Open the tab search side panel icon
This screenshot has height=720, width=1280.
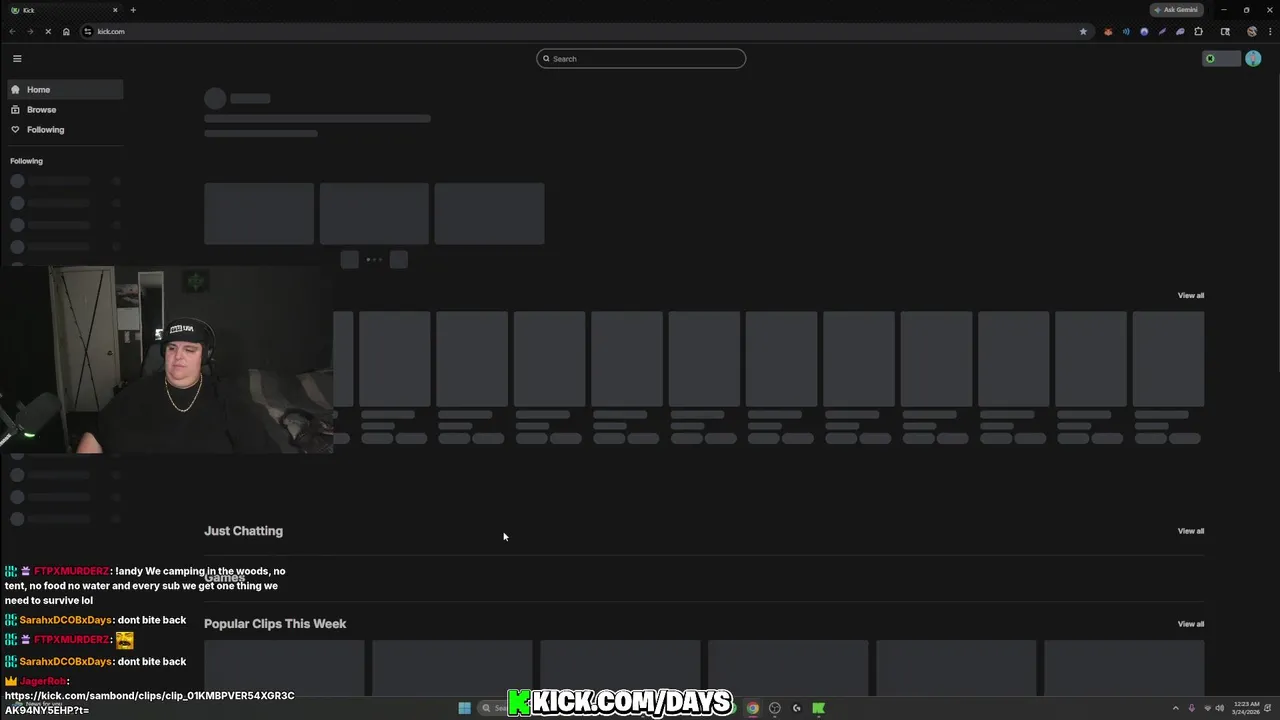pyautogui.click(x=1225, y=32)
